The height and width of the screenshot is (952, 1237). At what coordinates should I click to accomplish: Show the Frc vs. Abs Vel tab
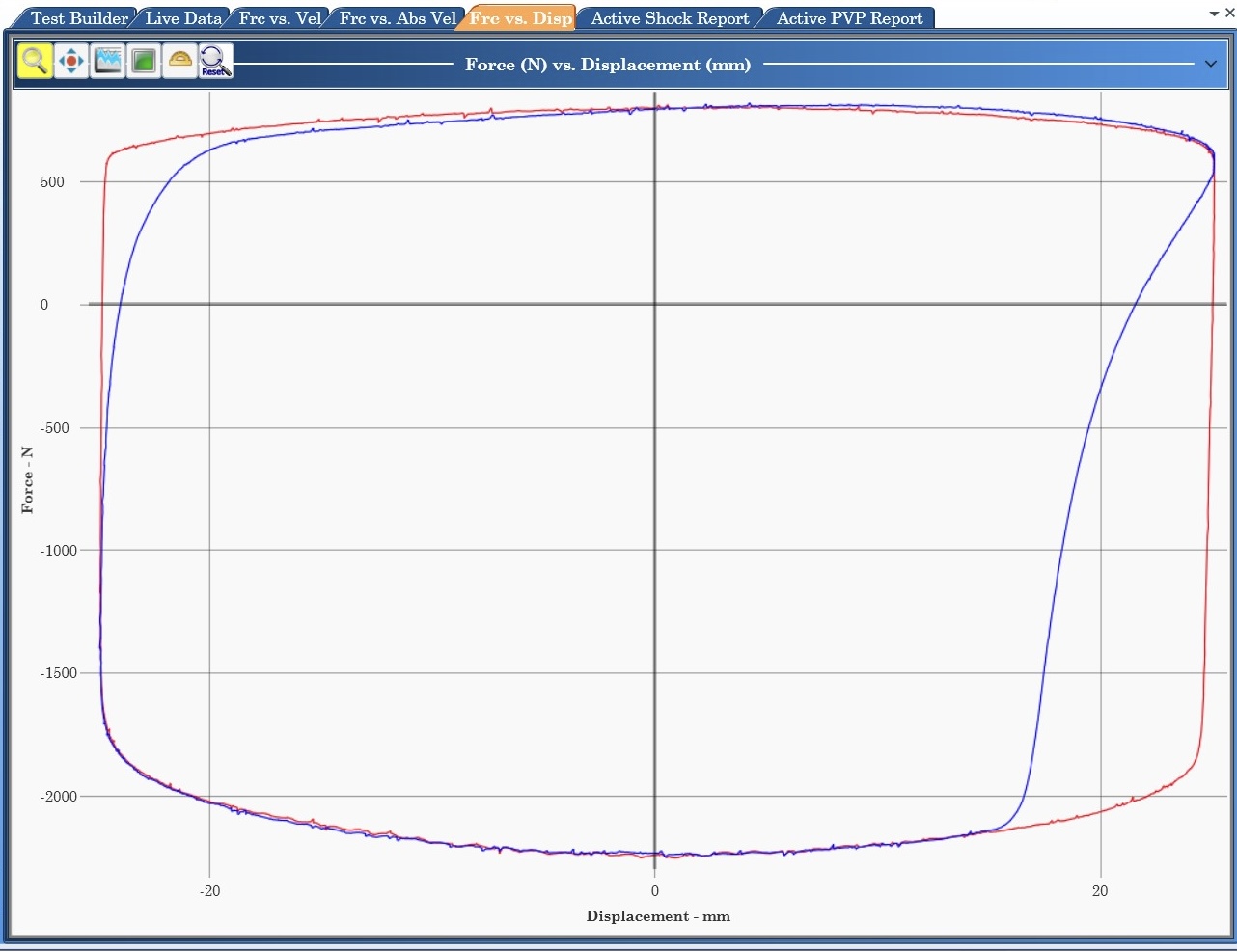click(398, 18)
